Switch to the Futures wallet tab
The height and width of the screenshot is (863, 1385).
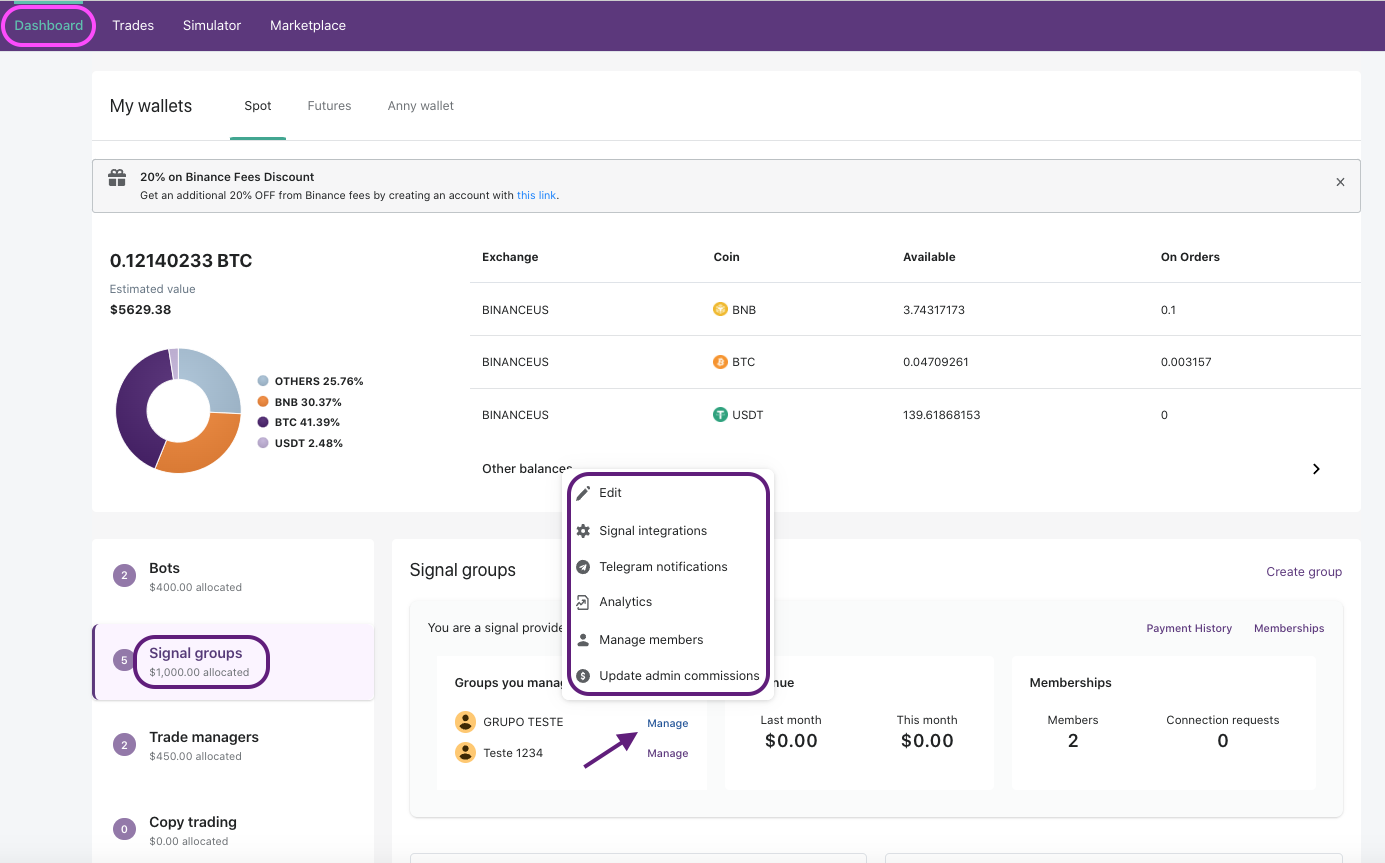pos(329,106)
